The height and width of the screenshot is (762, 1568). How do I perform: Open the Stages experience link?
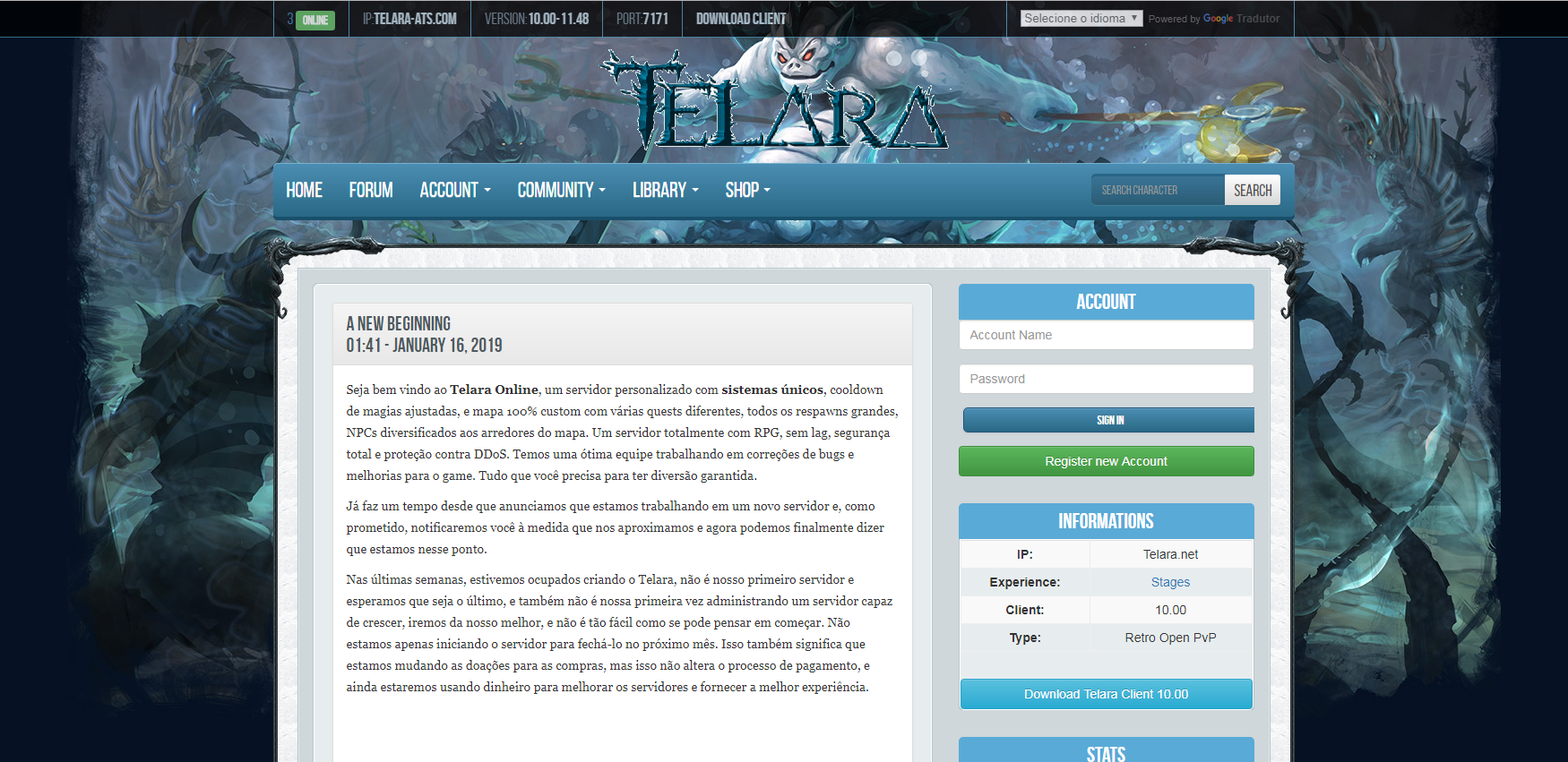[x=1170, y=582]
